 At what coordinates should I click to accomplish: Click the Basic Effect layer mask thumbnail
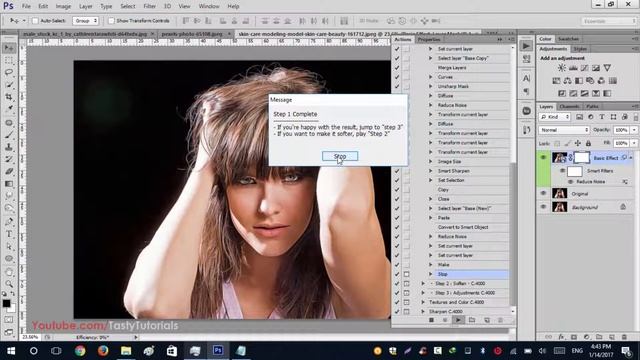[582, 158]
